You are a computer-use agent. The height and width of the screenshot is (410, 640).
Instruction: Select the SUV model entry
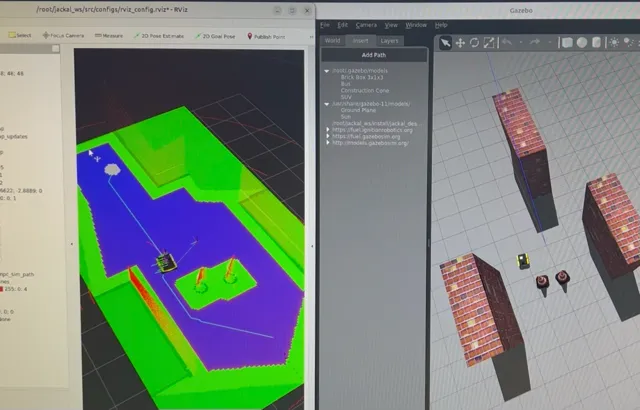click(346, 97)
